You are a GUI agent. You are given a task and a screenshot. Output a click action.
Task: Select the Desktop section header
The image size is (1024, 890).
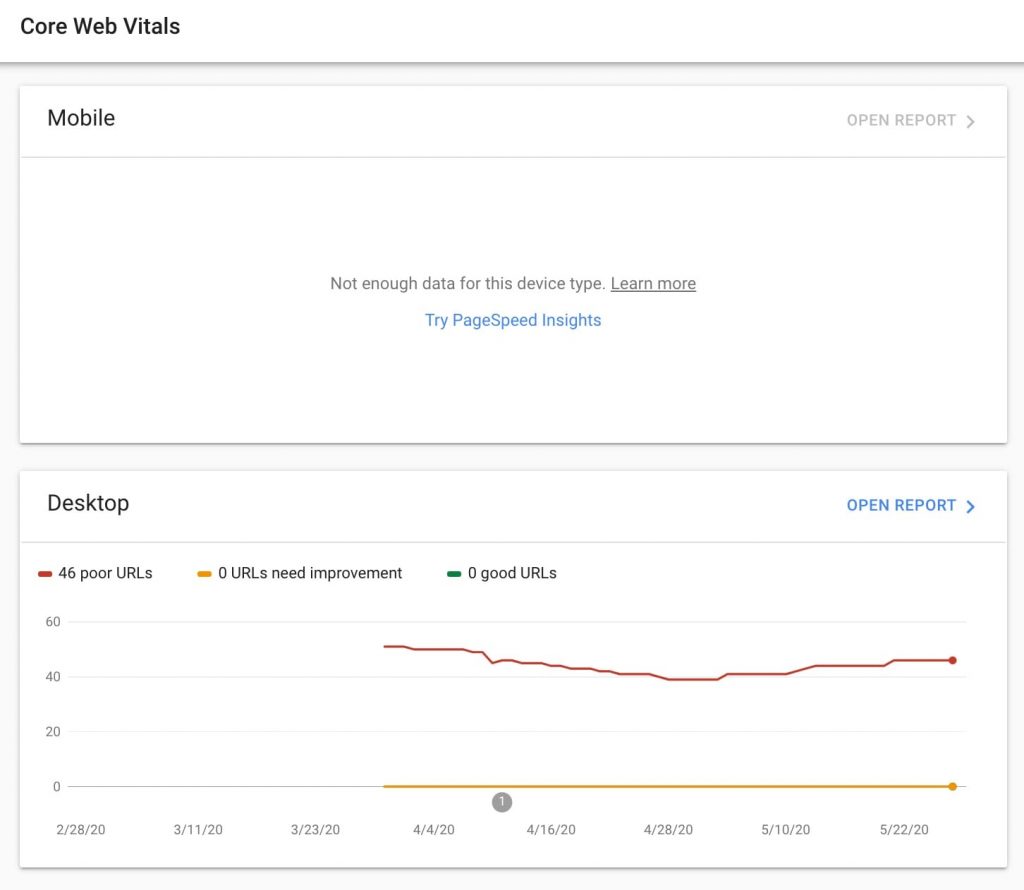88,503
